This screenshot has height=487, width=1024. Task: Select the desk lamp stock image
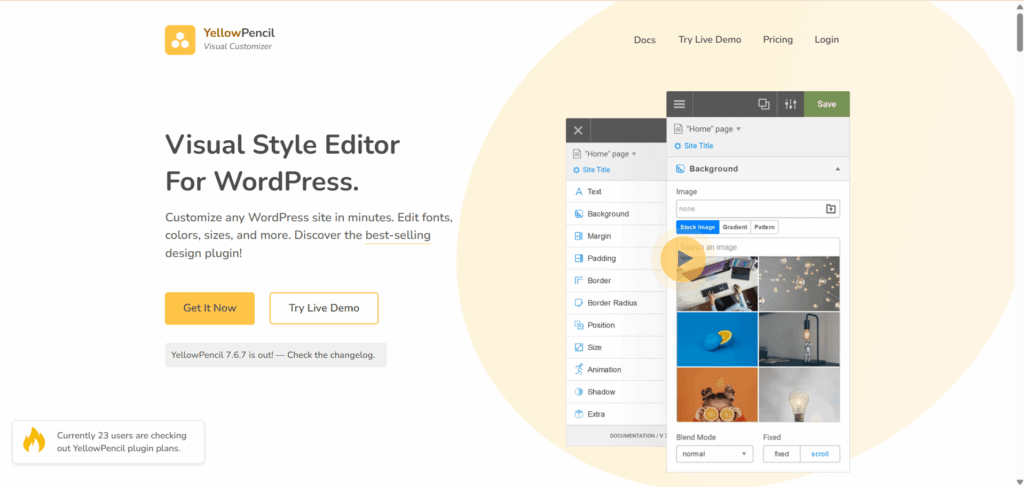click(799, 339)
